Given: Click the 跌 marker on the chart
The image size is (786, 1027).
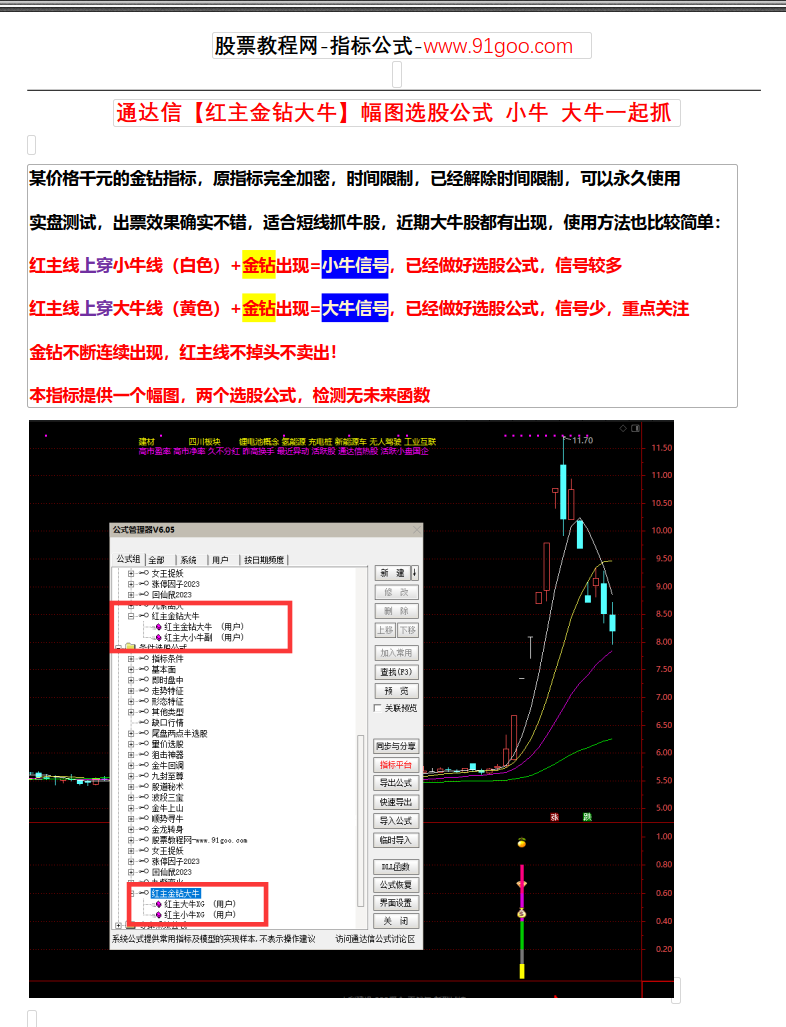Looking at the screenshot, I should click(x=588, y=817).
